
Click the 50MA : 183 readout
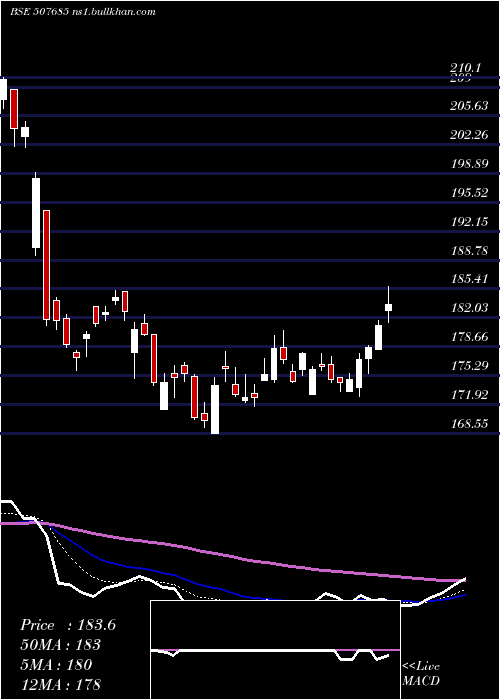(60, 645)
